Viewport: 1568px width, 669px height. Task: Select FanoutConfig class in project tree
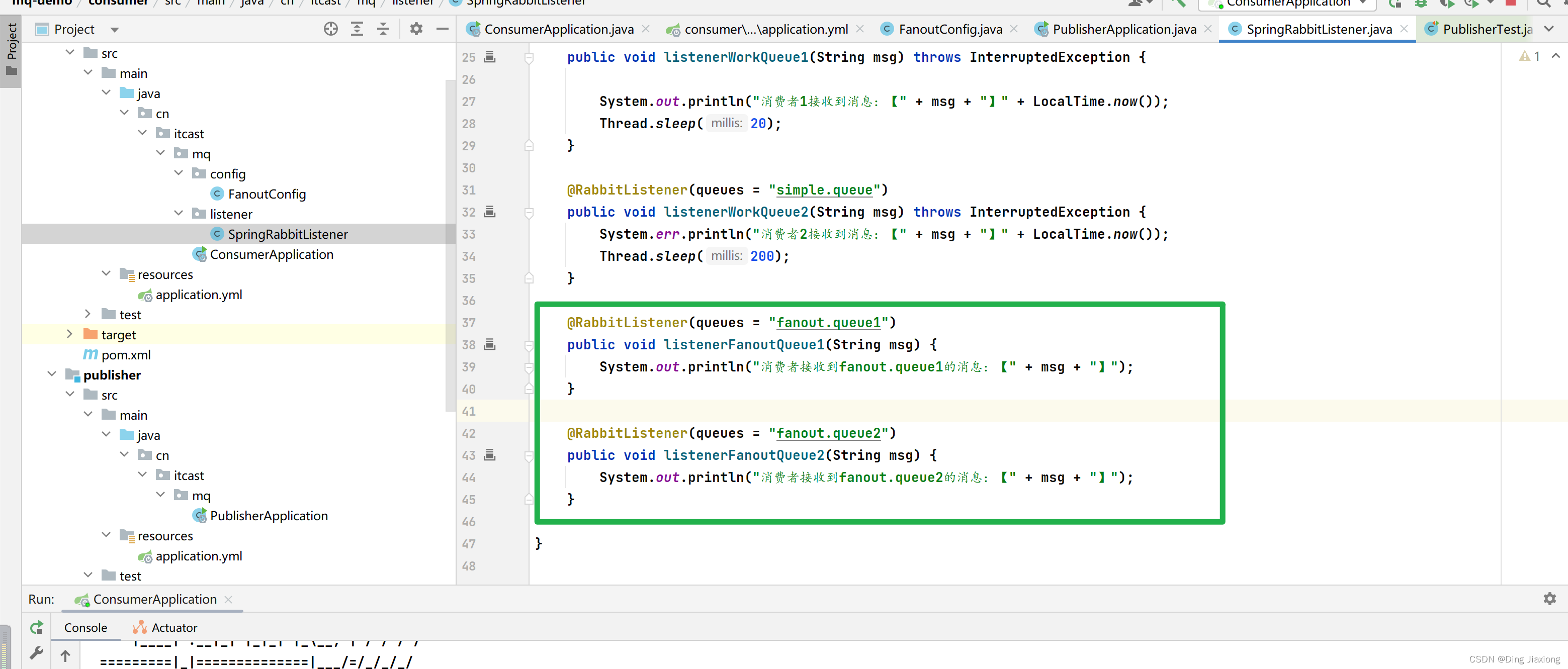click(x=267, y=194)
